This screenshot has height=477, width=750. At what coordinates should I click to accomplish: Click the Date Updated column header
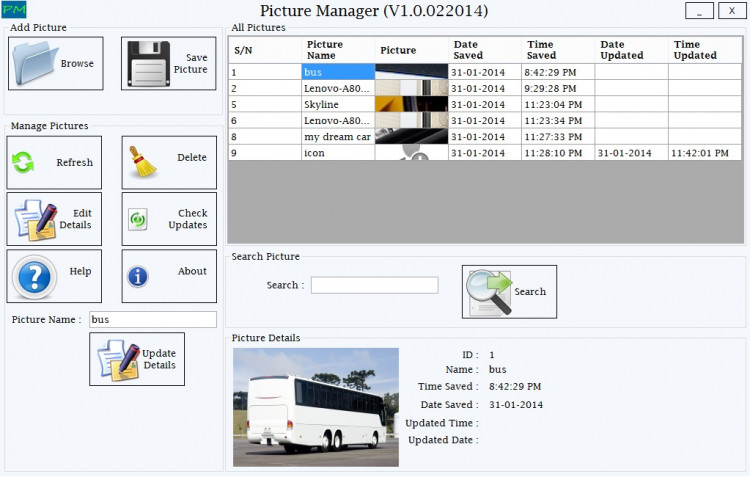(631, 50)
